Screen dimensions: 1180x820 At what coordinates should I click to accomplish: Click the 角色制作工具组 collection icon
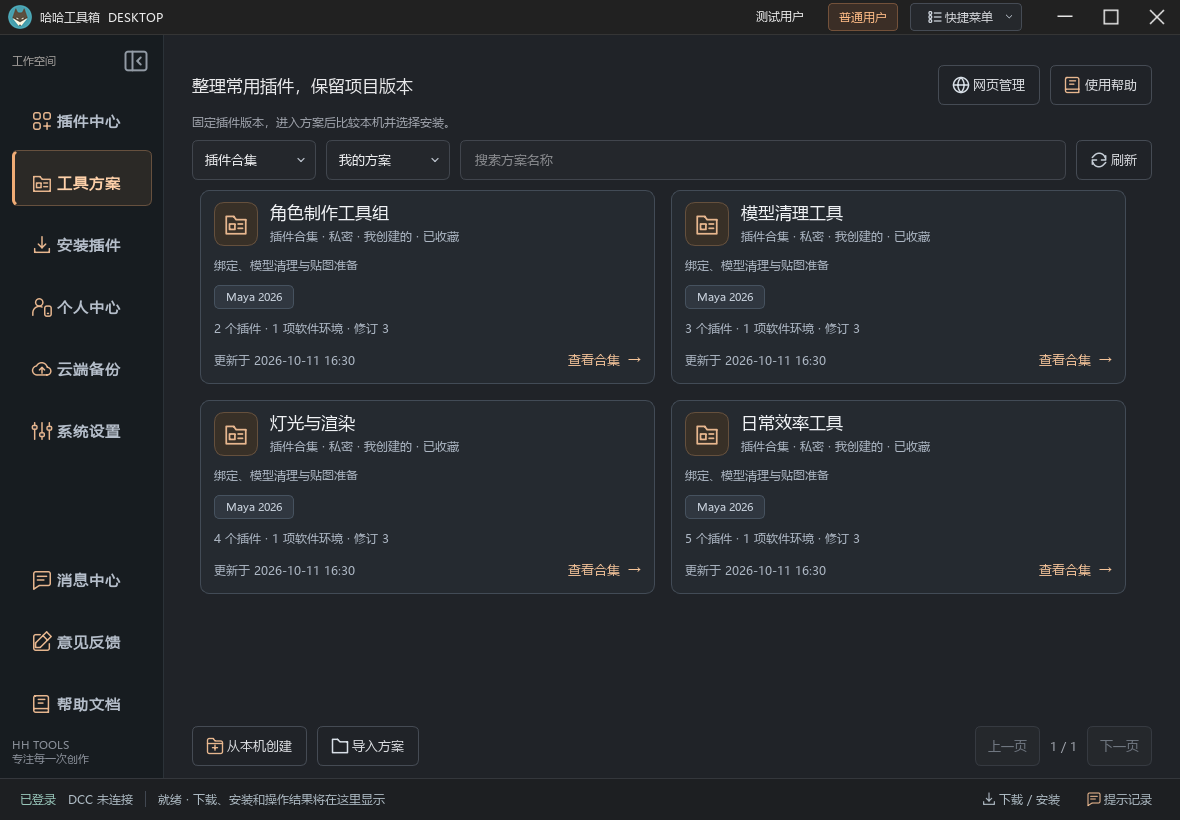pyautogui.click(x=236, y=224)
